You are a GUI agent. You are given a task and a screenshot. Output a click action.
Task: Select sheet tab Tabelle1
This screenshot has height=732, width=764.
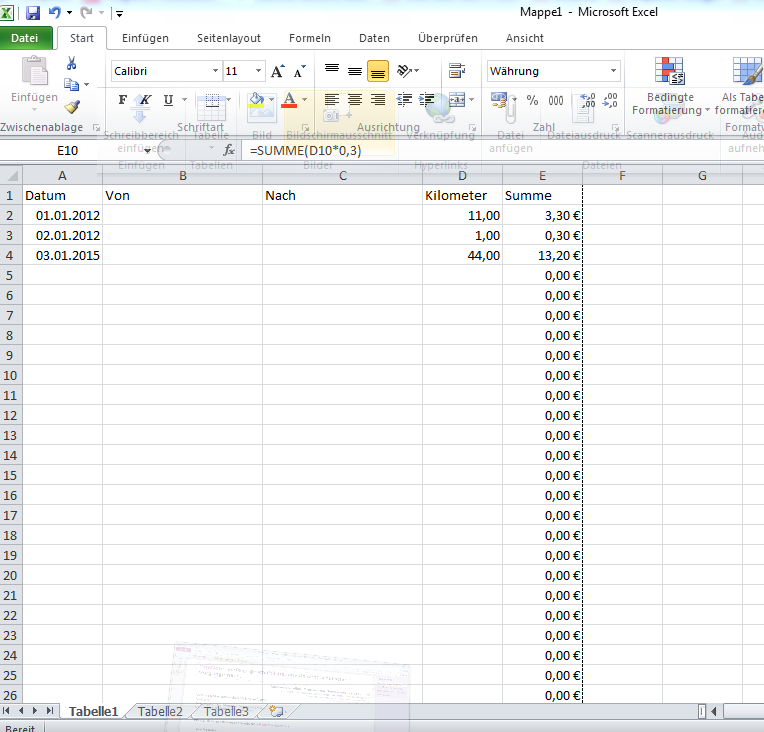(93, 712)
